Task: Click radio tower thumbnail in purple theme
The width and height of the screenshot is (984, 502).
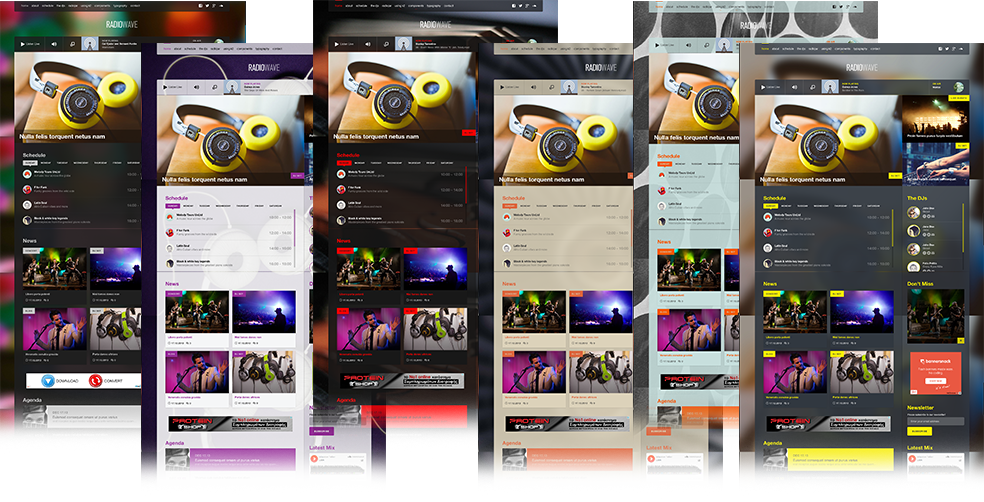Action: tap(233, 87)
